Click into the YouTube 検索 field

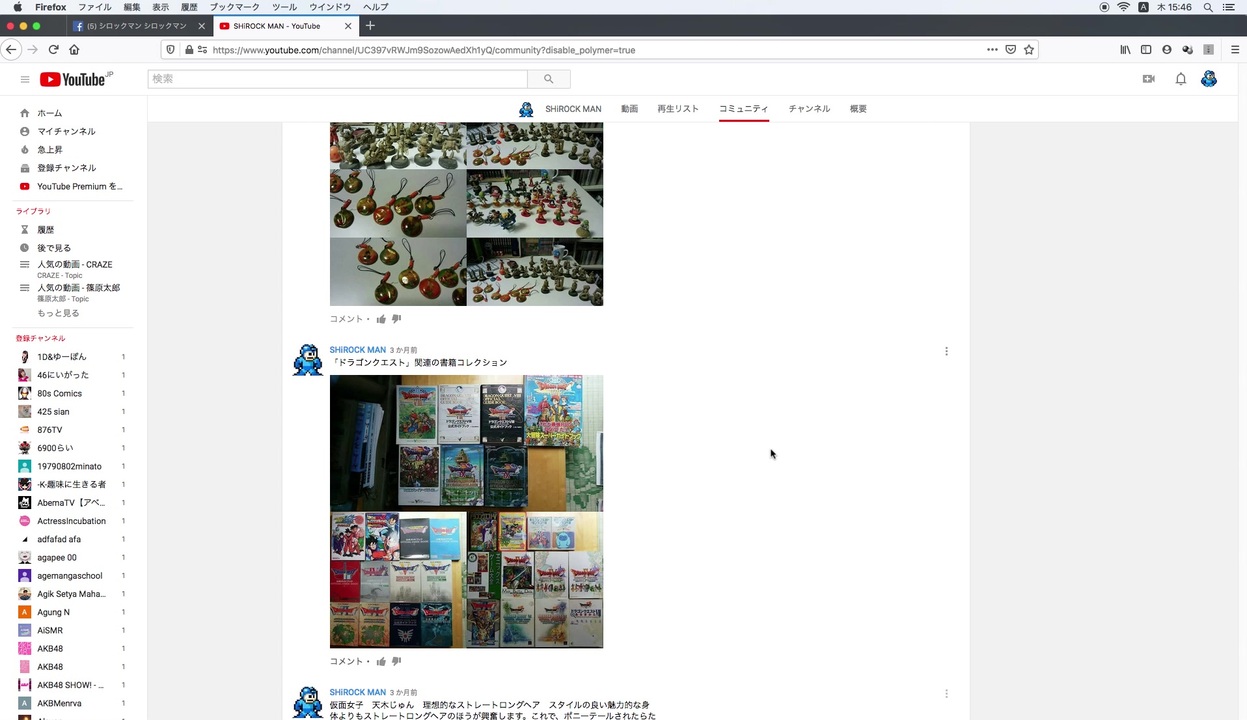pos(338,79)
